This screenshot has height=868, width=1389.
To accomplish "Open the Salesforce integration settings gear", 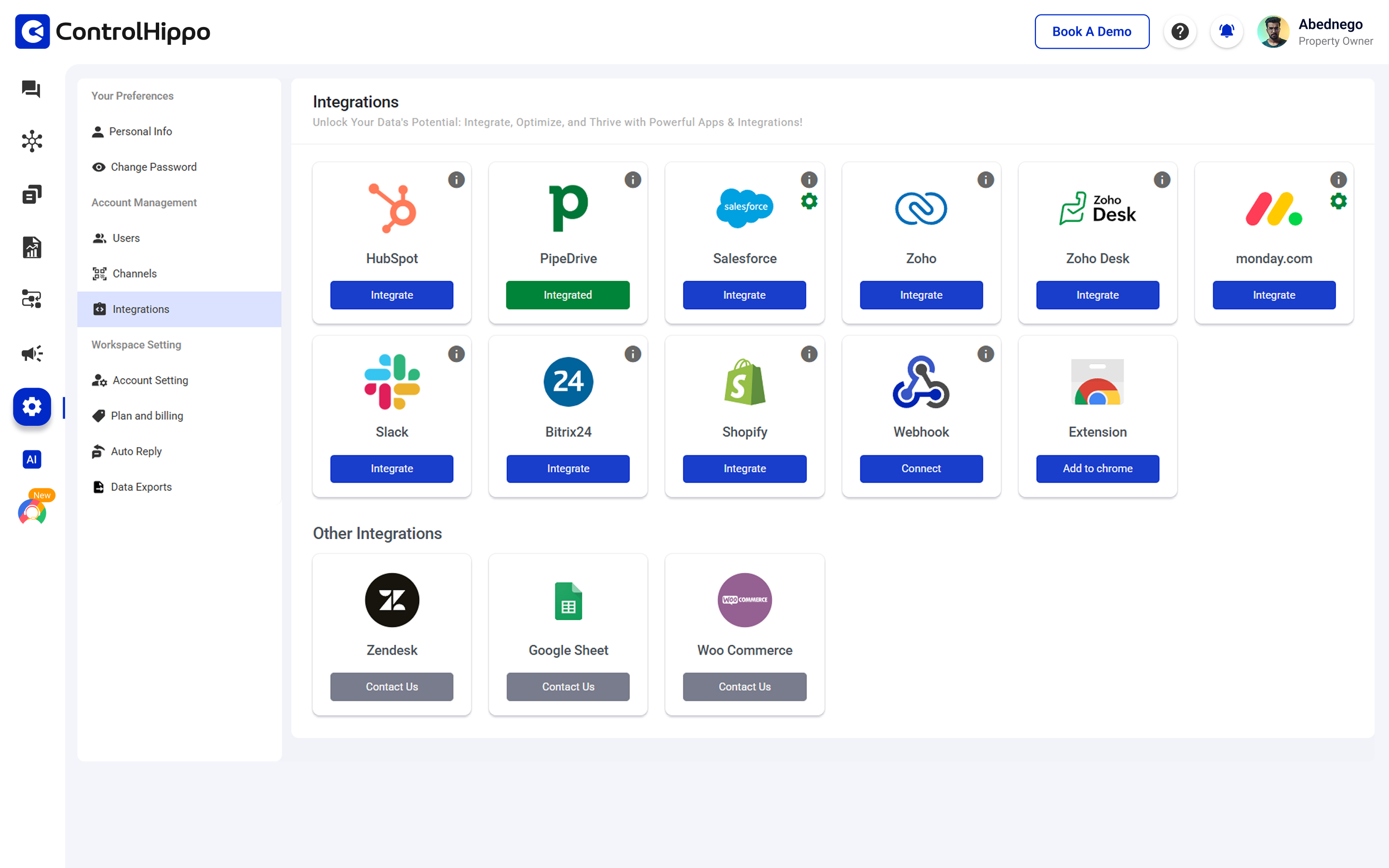I will [x=809, y=202].
